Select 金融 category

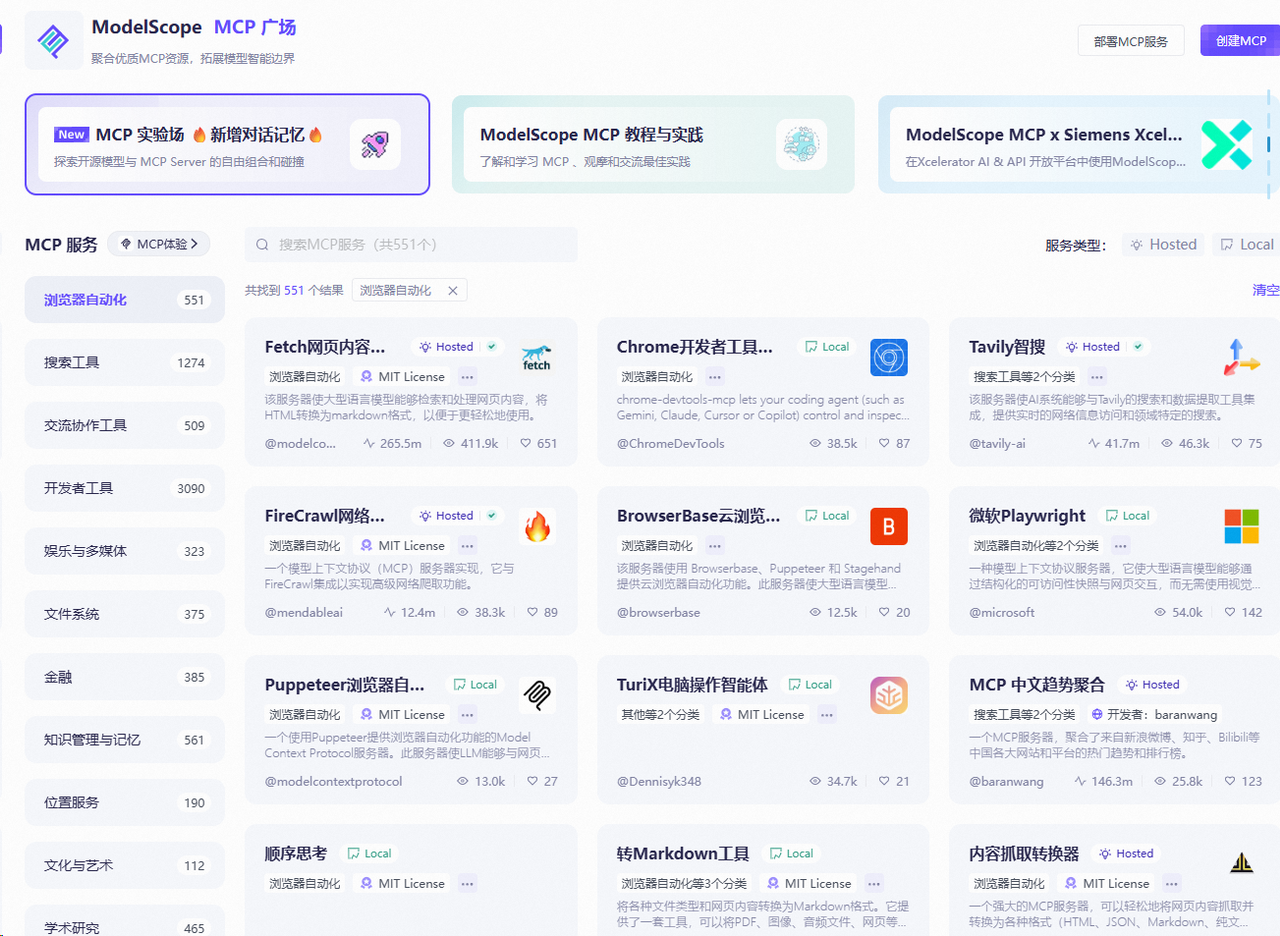(125, 677)
